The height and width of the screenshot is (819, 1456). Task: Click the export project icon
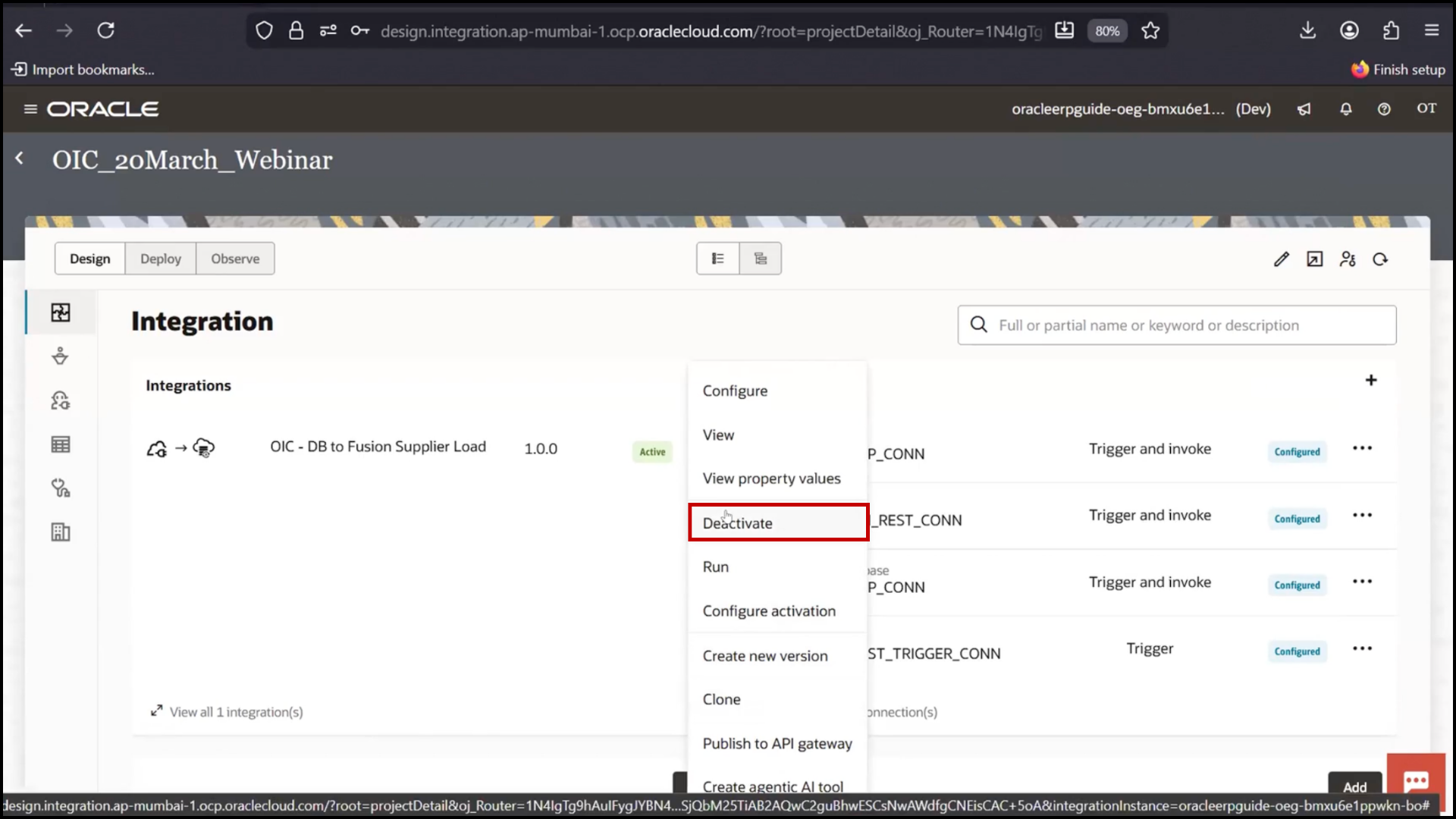1314,259
